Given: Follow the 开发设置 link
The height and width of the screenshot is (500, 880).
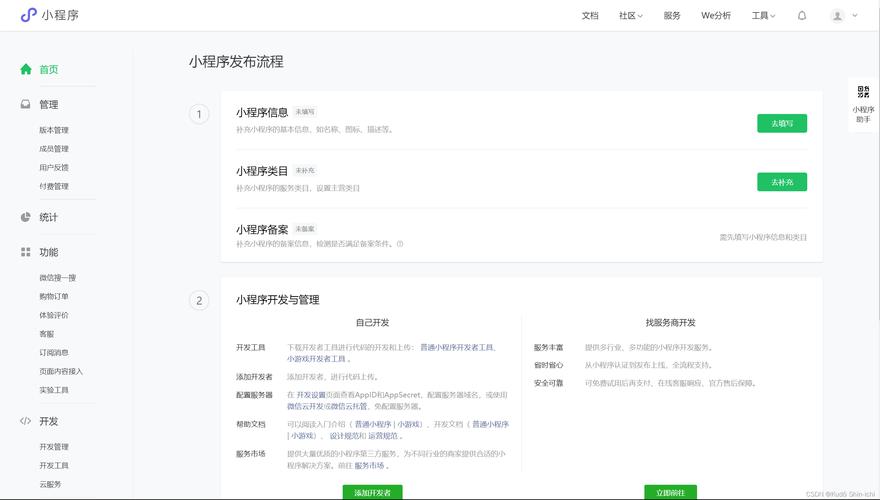Looking at the screenshot, I should coord(311,395).
